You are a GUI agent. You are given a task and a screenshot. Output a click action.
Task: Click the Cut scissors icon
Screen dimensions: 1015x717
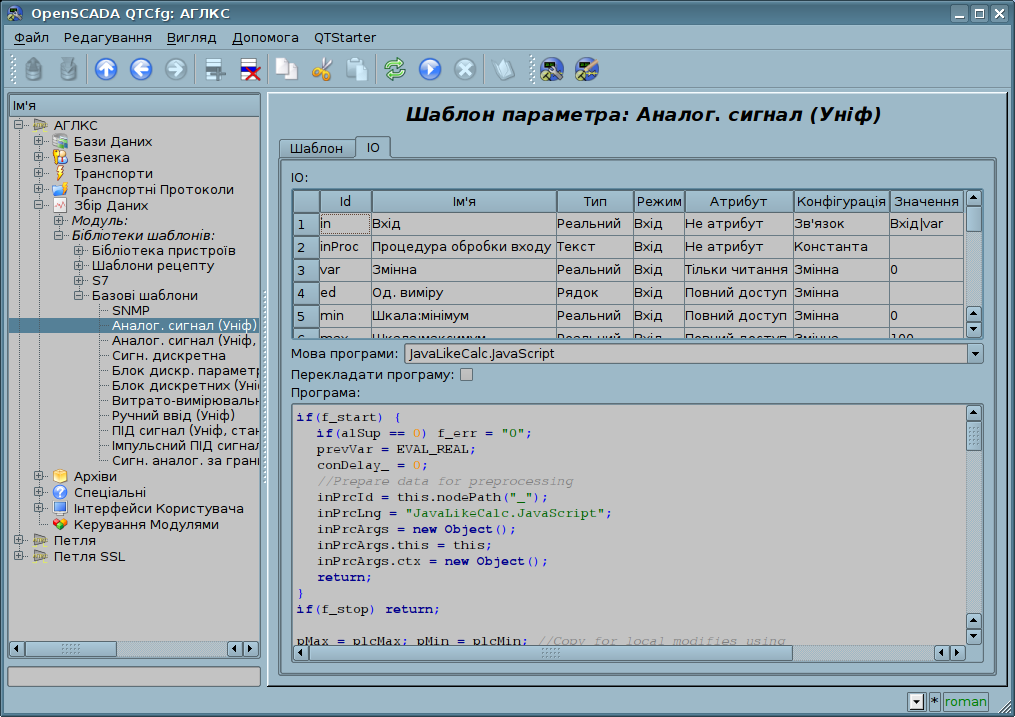[x=322, y=69]
